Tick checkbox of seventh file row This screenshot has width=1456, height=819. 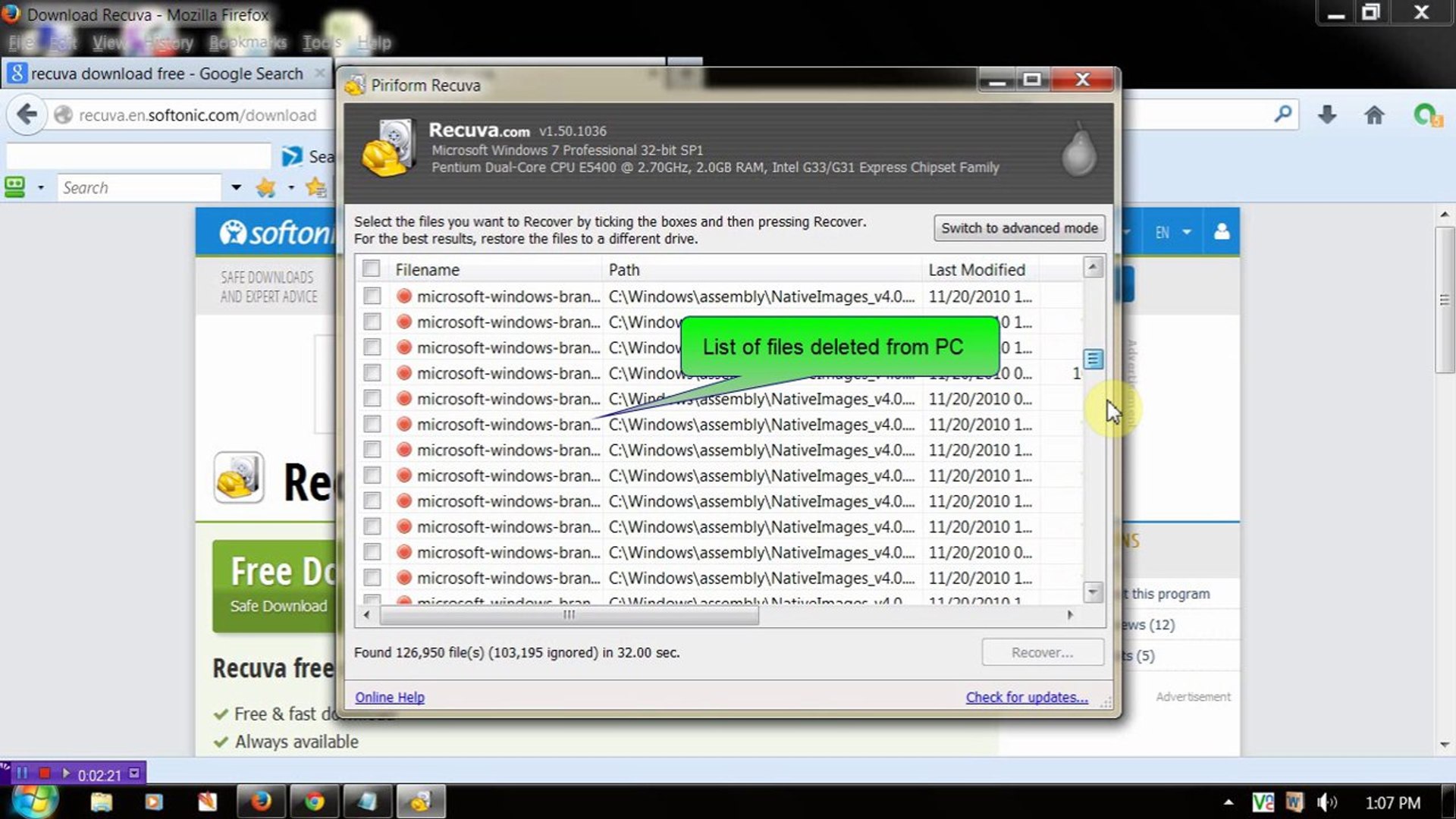click(372, 450)
